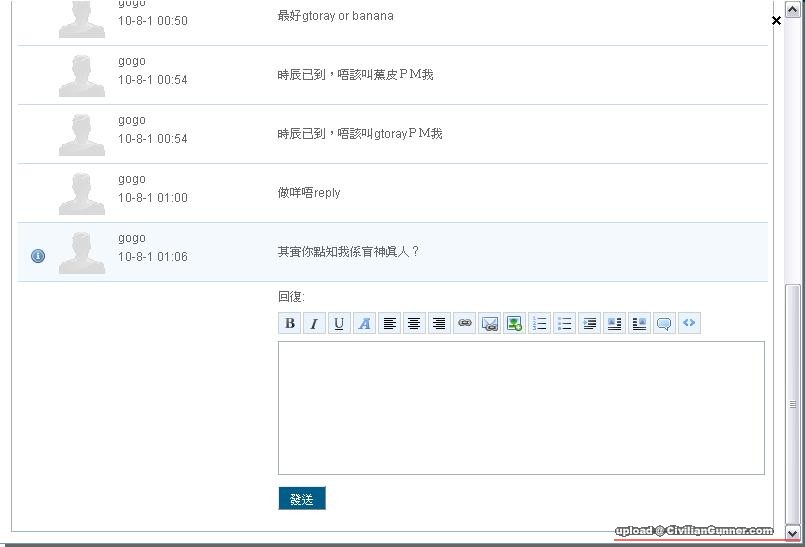Toggle bold formatting in reply editor
Image resolution: width=805 pixels, height=547 pixels.
(x=290, y=323)
